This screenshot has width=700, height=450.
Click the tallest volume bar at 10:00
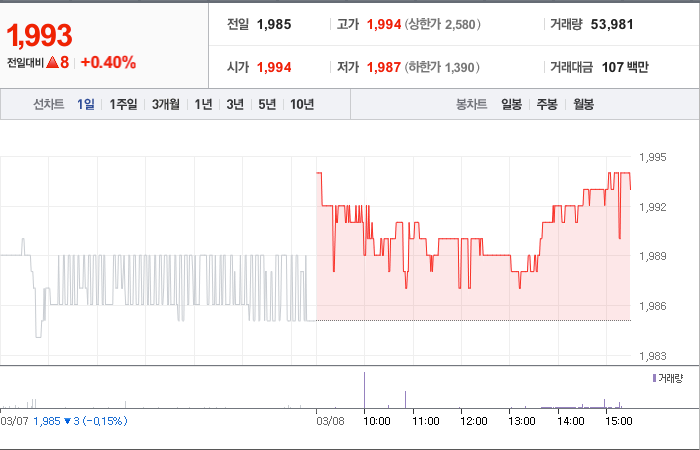pyautogui.click(x=364, y=390)
